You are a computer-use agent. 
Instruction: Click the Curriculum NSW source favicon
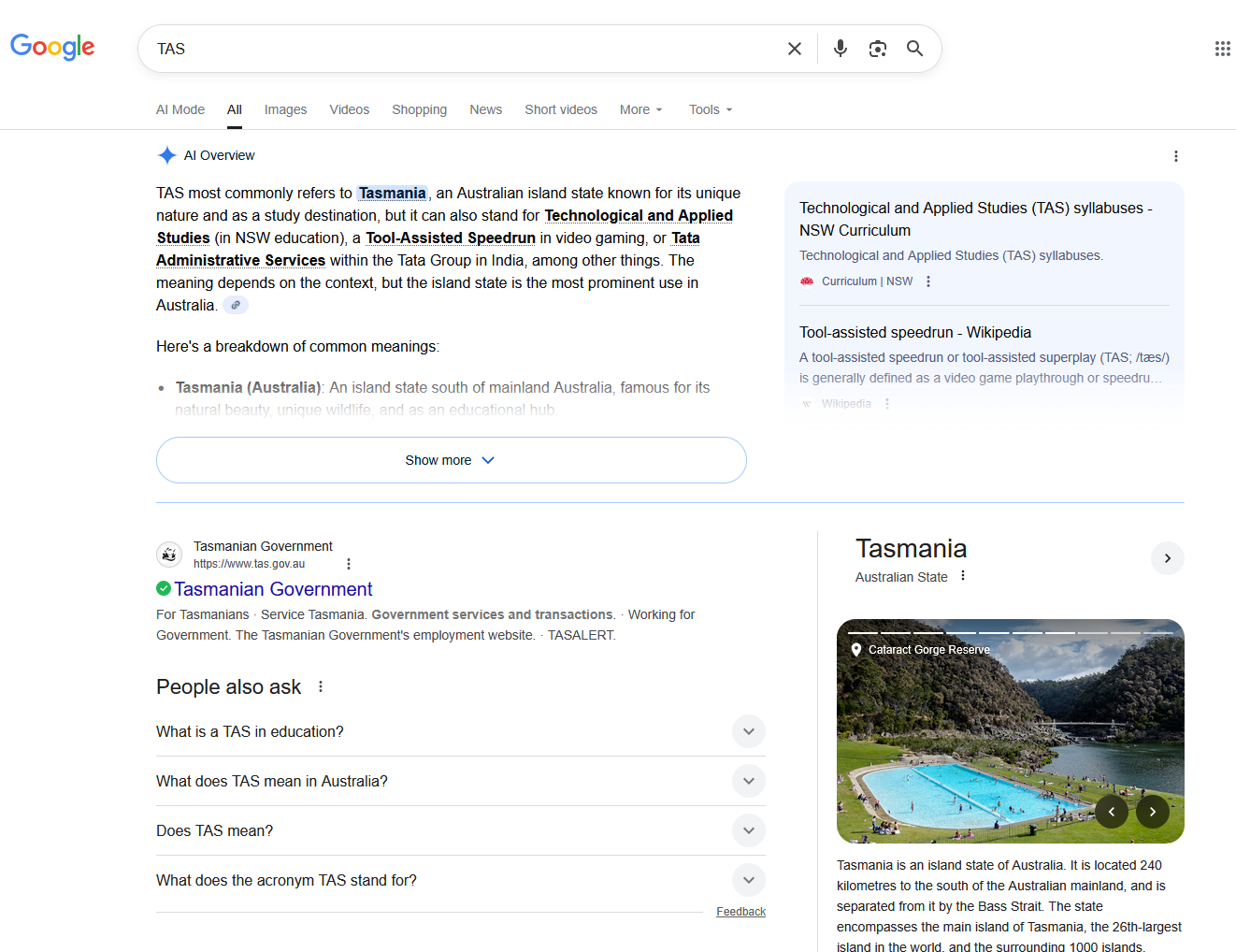point(807,281)
